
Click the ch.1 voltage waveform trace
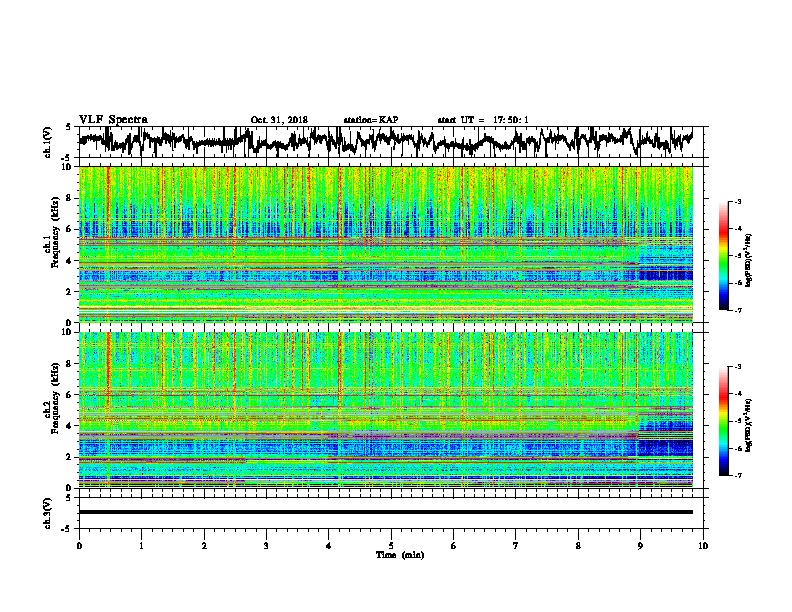(x=385, y=141)
